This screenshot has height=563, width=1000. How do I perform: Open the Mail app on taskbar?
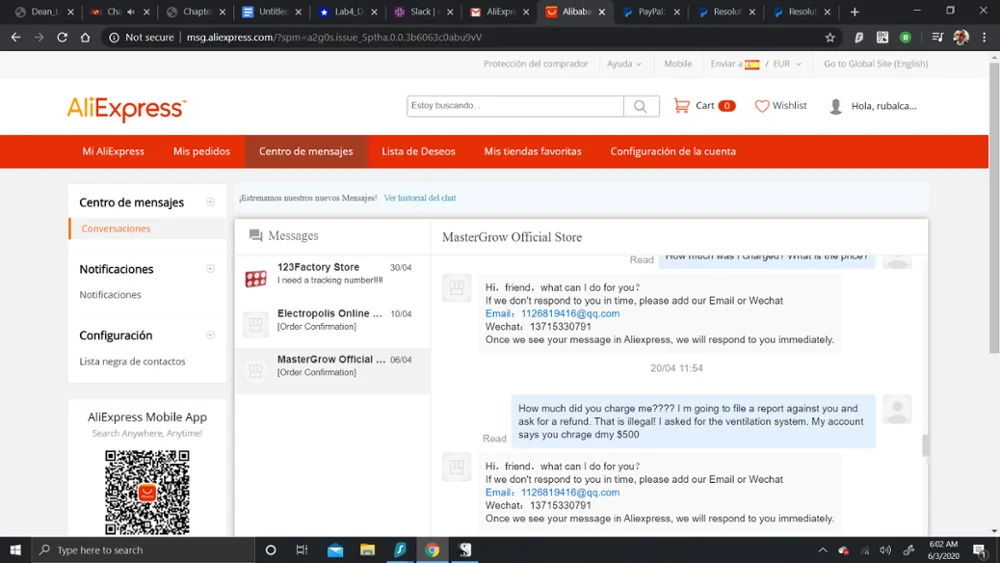(335, 550)
